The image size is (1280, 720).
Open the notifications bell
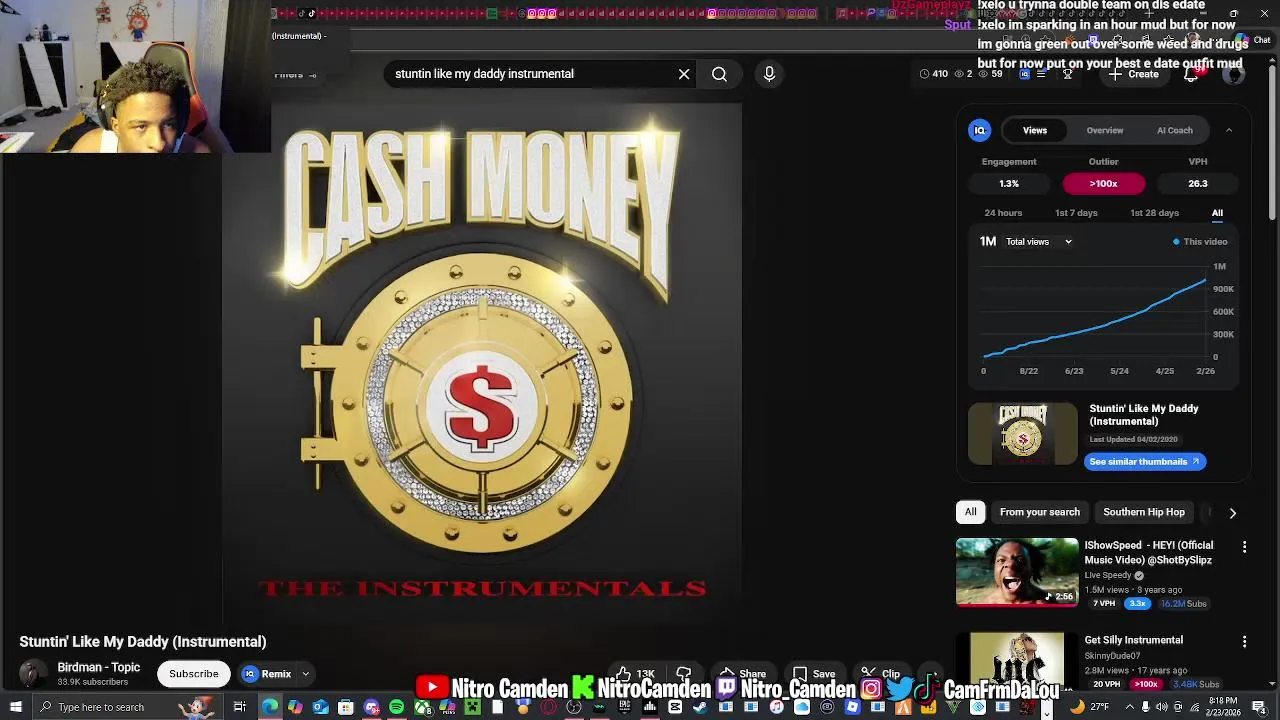pyautogui.click(x=1191, y=74)
